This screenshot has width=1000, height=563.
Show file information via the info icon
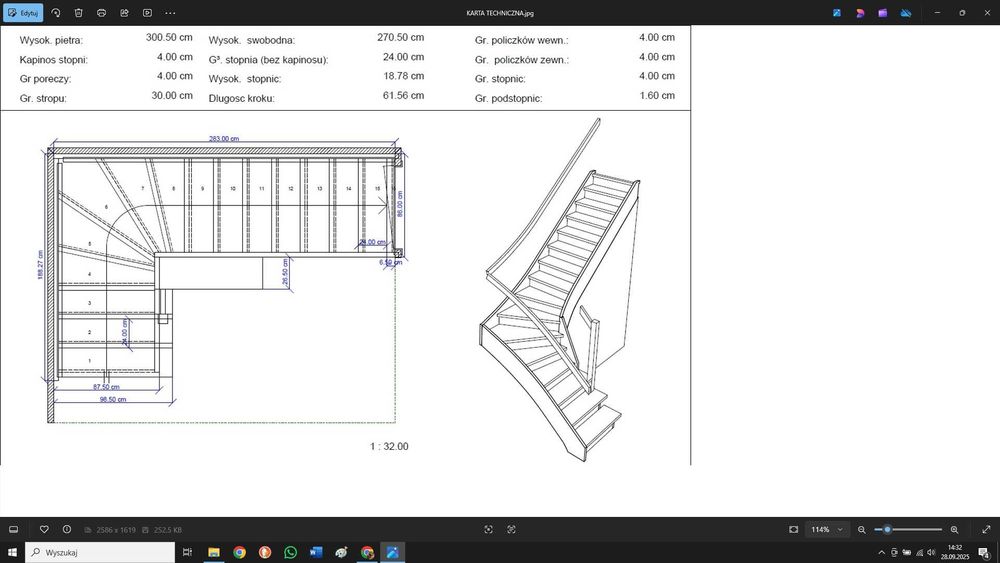[67, 529]
